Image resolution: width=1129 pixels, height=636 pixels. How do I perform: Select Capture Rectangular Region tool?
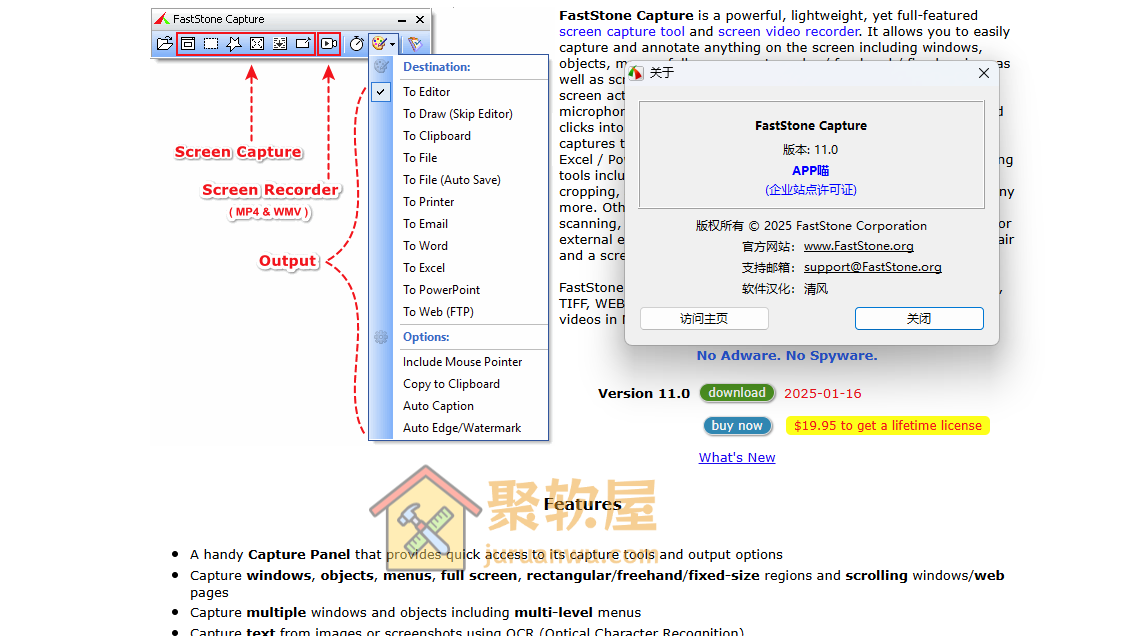(211, 44)
